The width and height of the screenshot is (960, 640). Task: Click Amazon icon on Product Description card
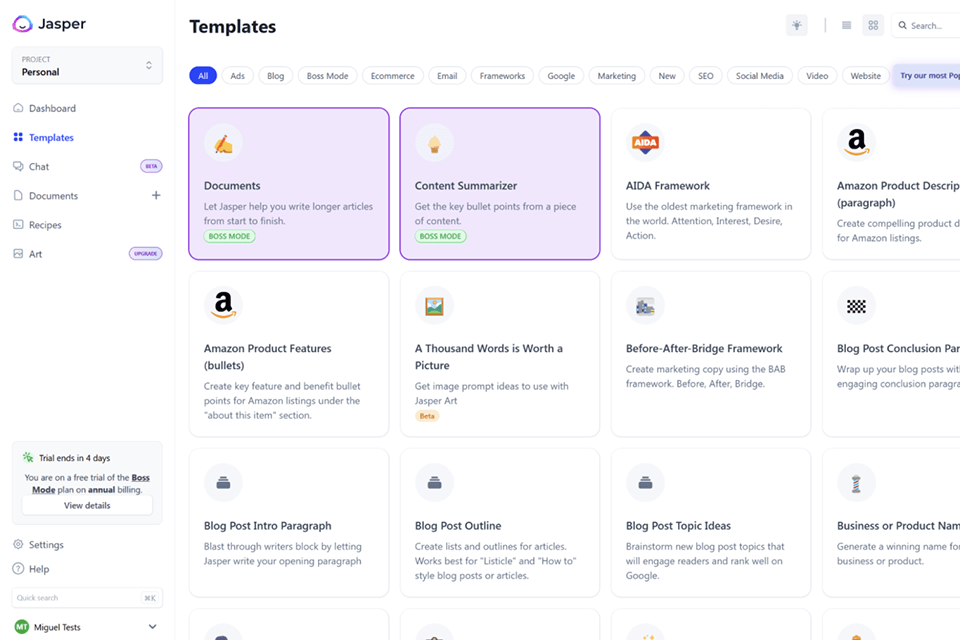coord(857,143)
